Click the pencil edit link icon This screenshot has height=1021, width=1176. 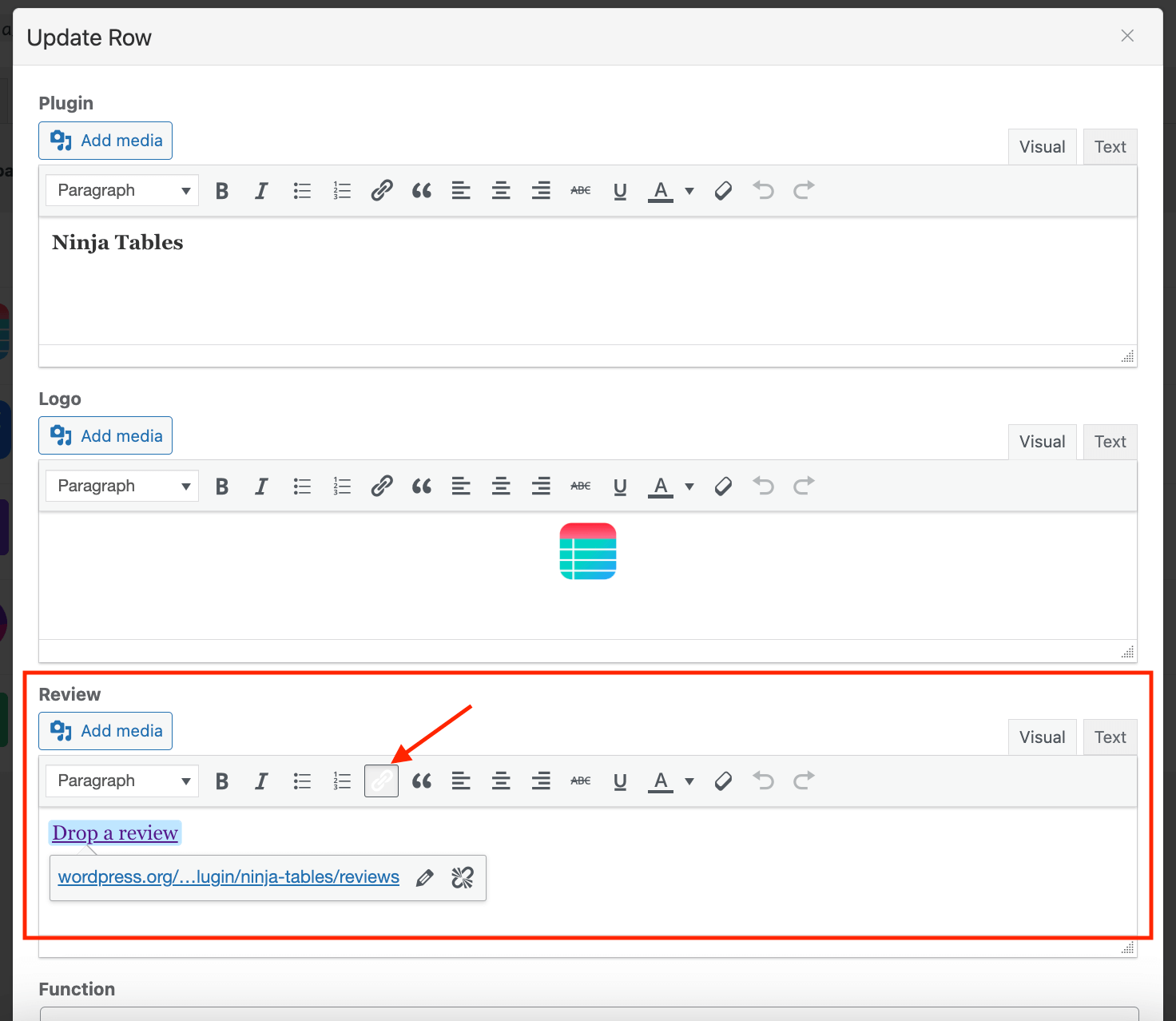[x=425, y=878]
